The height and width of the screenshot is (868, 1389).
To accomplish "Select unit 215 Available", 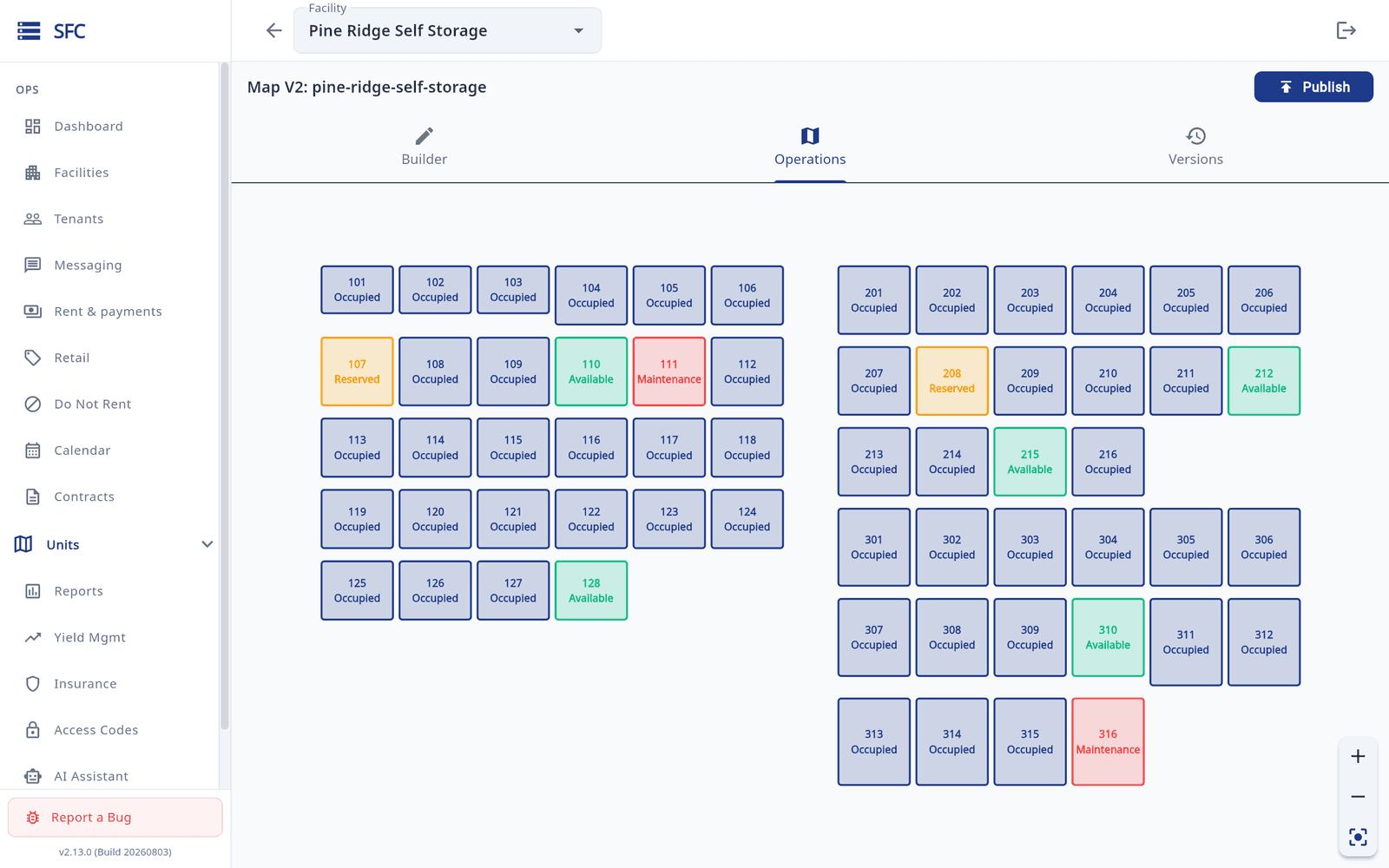I will [1030, 462].
